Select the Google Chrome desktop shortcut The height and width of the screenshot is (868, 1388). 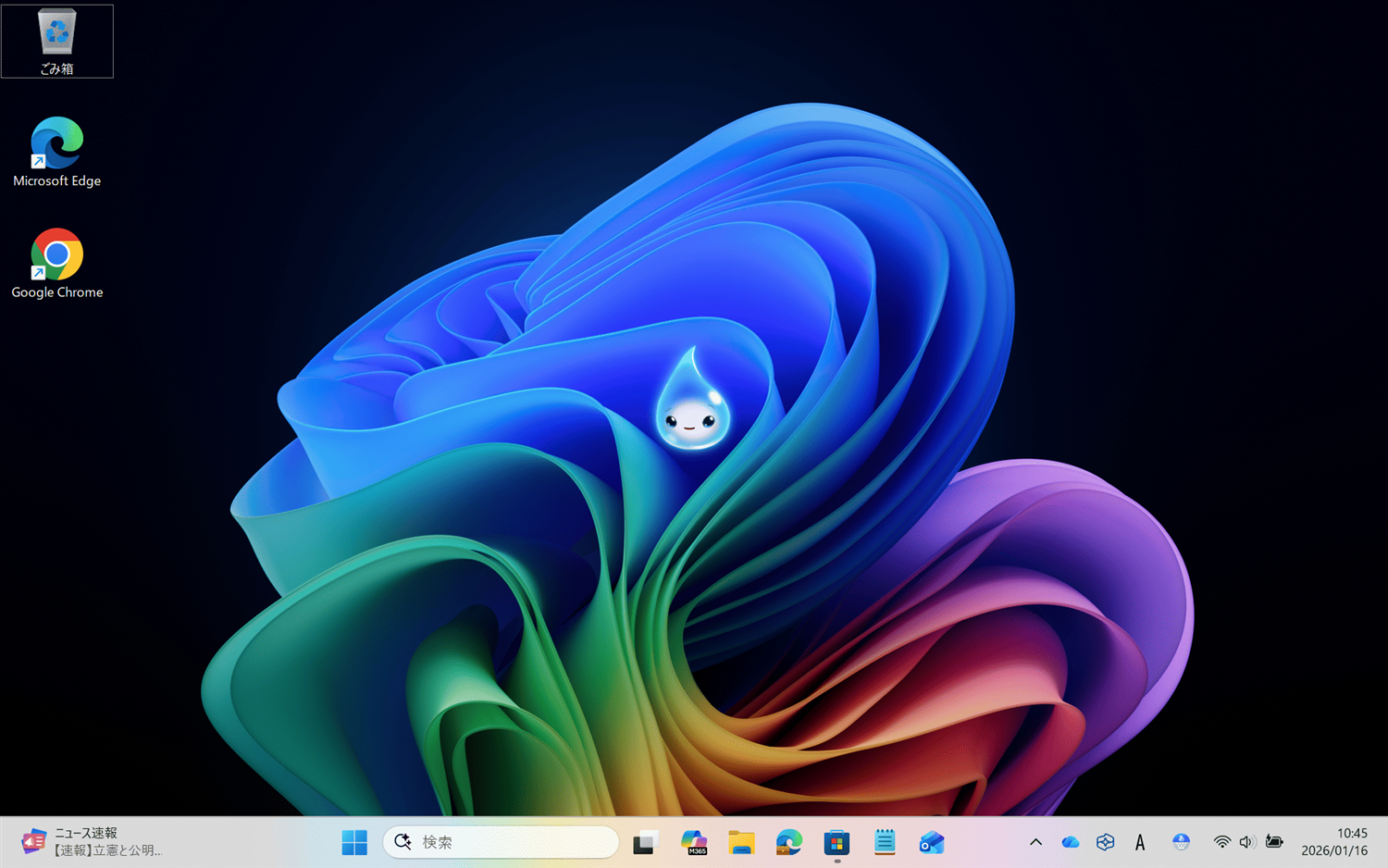tap(57, 264)
